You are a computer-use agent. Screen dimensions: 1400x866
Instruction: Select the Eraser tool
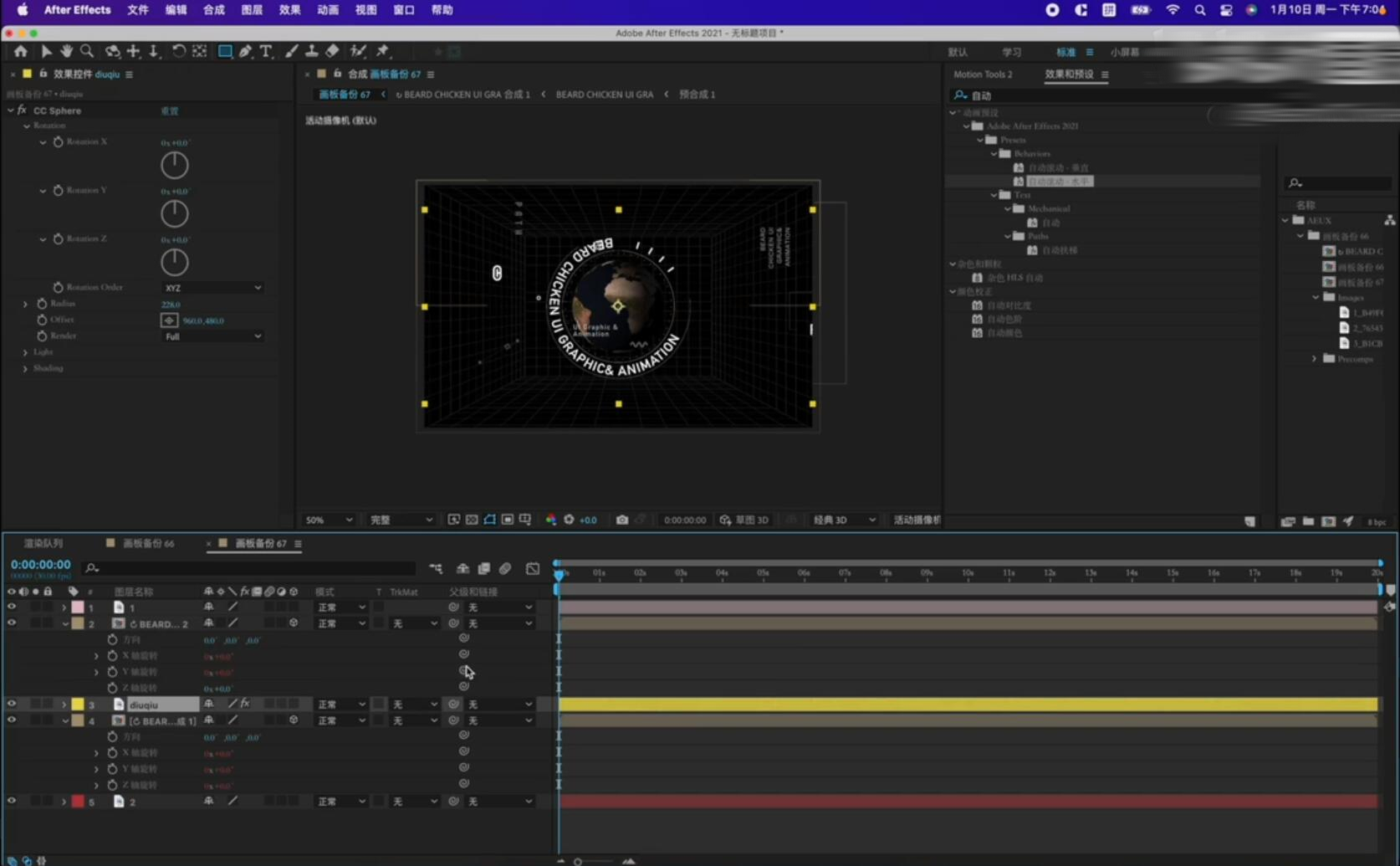coord(332,51)
